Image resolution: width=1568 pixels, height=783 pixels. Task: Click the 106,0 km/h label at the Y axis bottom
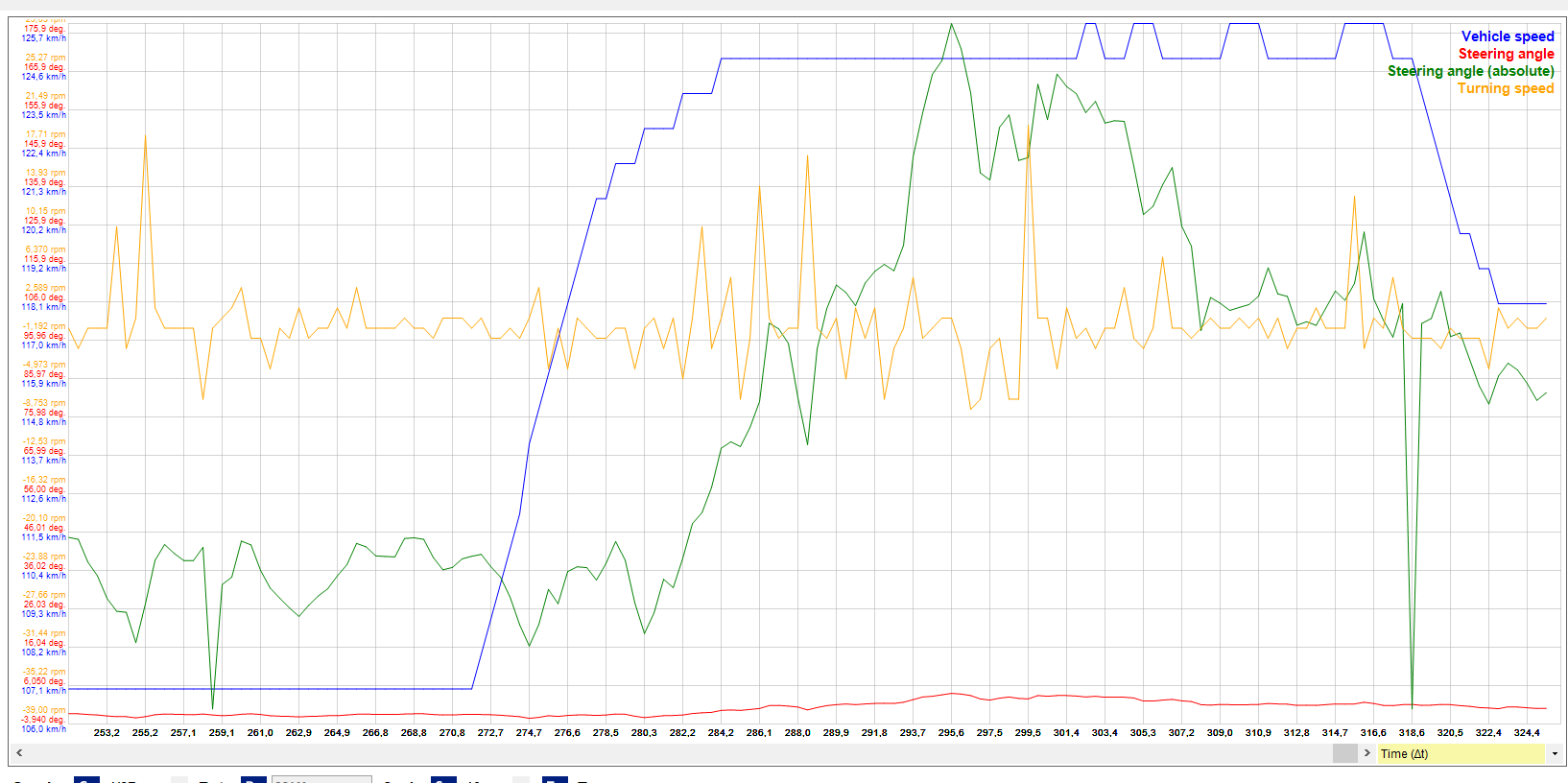point(44,729)
